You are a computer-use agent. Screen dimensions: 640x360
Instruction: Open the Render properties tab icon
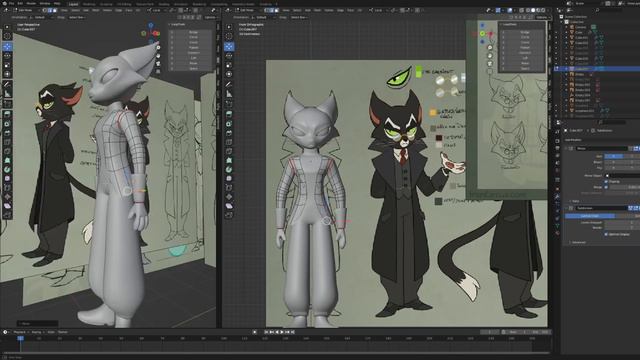point(557,141)
